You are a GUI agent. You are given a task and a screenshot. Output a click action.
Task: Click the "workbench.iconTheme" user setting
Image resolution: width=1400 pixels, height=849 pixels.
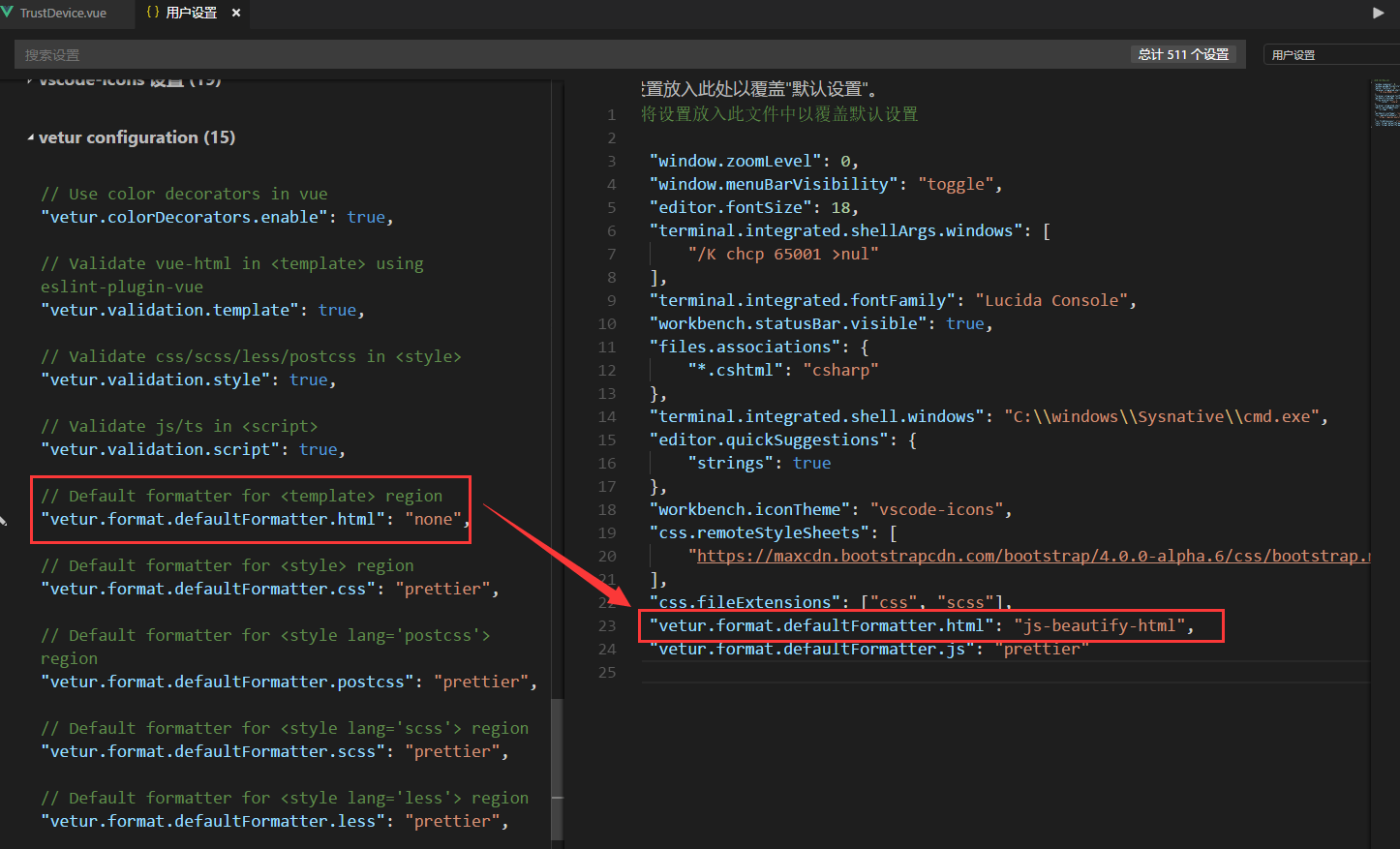pyautogui.click(x=831, y=509)
